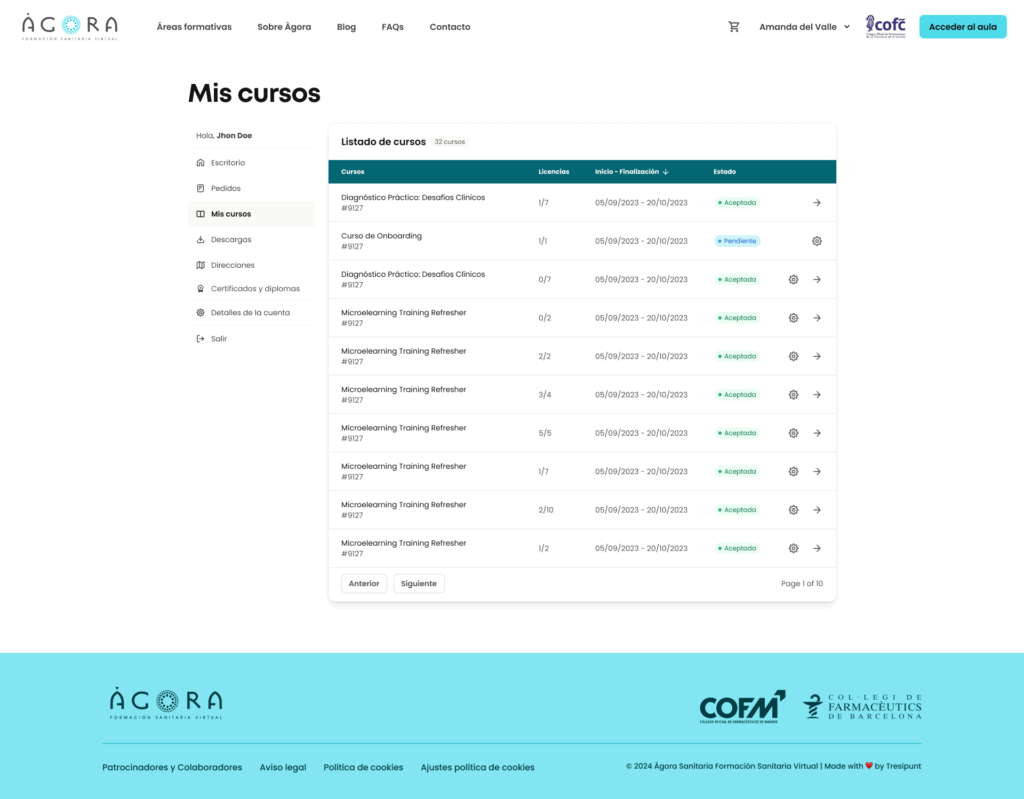The image size is (1024, 799).
Task: Click the Ágora logo in the header
Action: pyautogui.click(x=70, y=27)
